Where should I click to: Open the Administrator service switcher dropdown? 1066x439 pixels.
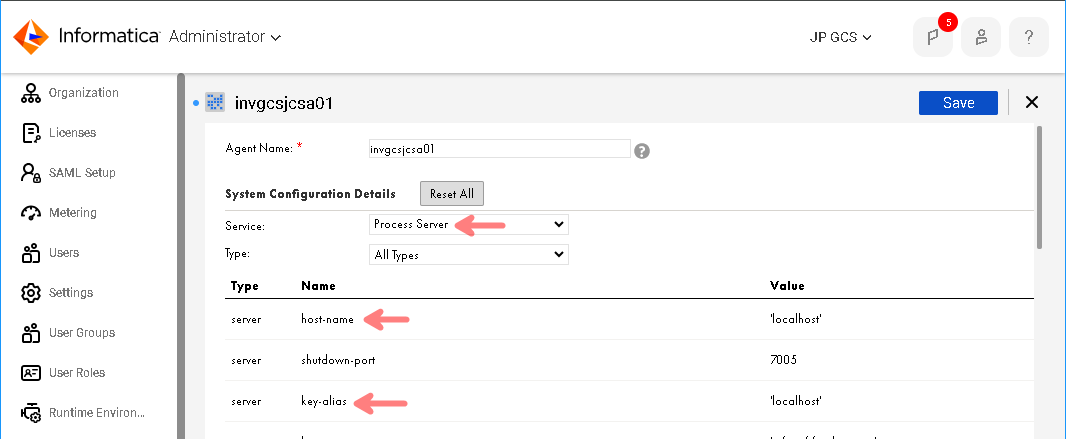pos(225,37)
